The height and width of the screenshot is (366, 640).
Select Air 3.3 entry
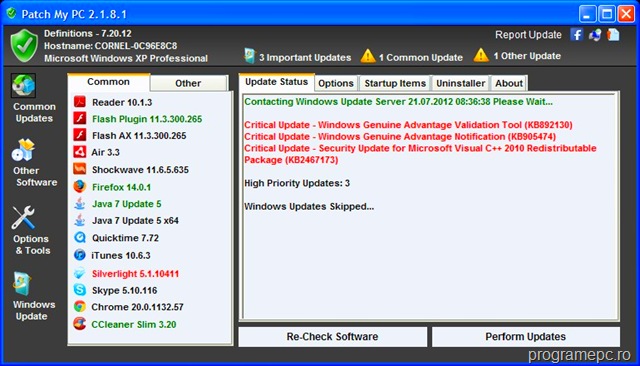point(106,153)
